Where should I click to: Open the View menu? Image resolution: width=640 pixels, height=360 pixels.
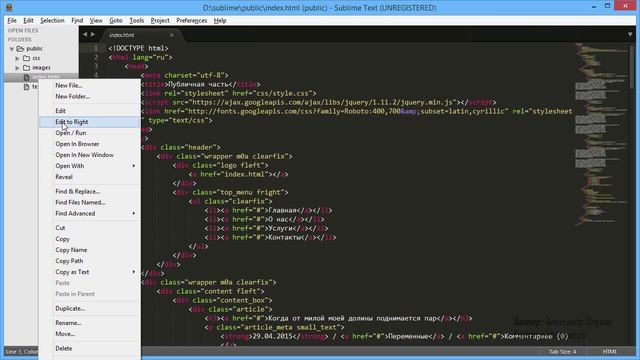96,20
